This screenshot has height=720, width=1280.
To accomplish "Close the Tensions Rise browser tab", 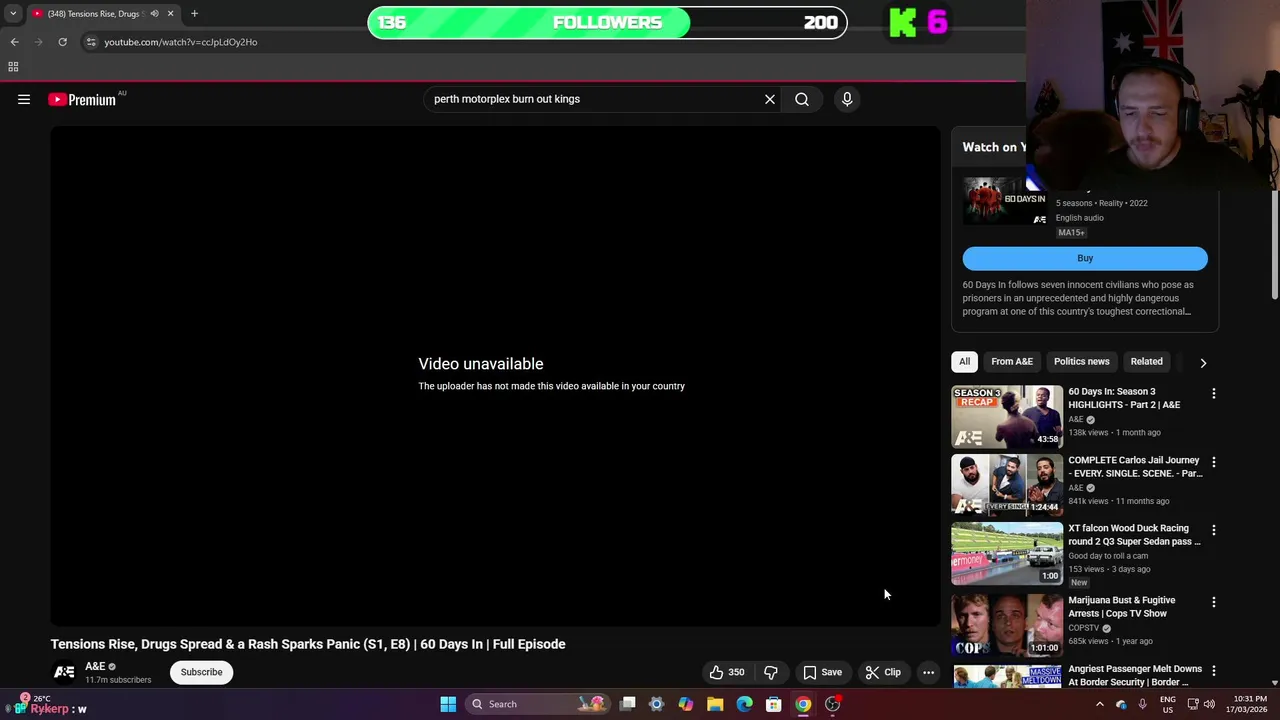I will point(170,13).
